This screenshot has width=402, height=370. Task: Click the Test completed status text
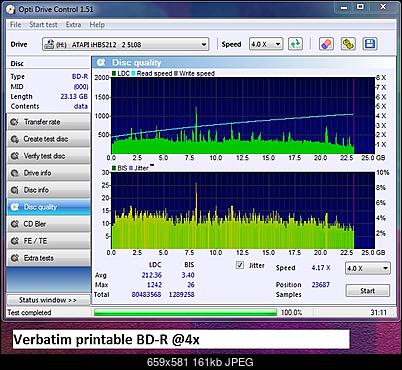[29, 313]
